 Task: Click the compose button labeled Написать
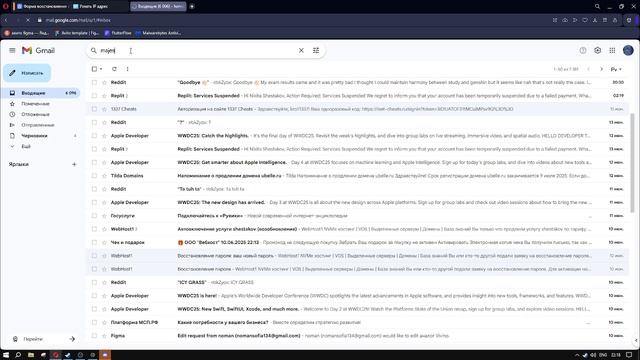[27, 73]
